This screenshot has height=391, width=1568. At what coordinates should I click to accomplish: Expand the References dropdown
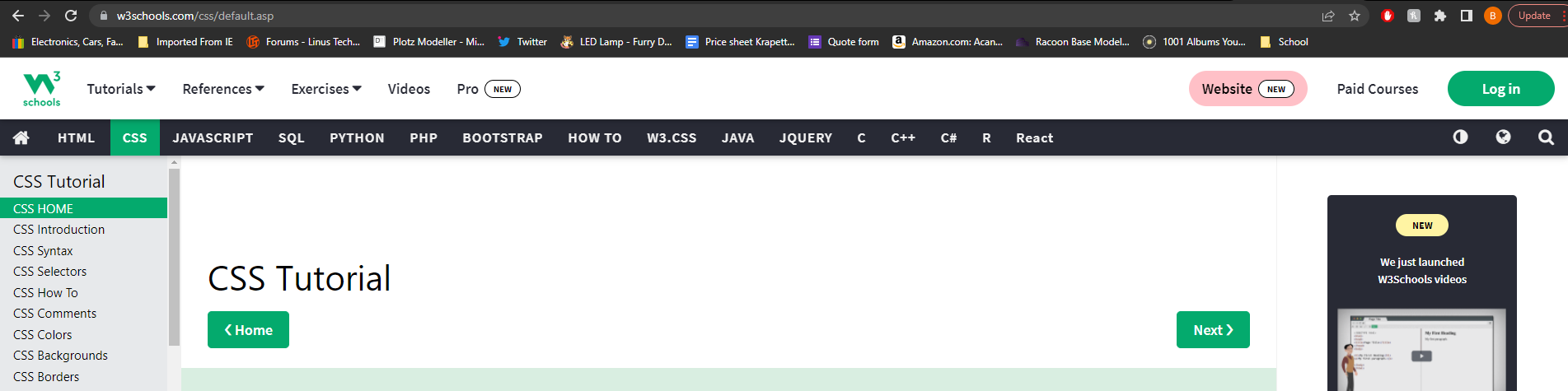click(222, 89)
